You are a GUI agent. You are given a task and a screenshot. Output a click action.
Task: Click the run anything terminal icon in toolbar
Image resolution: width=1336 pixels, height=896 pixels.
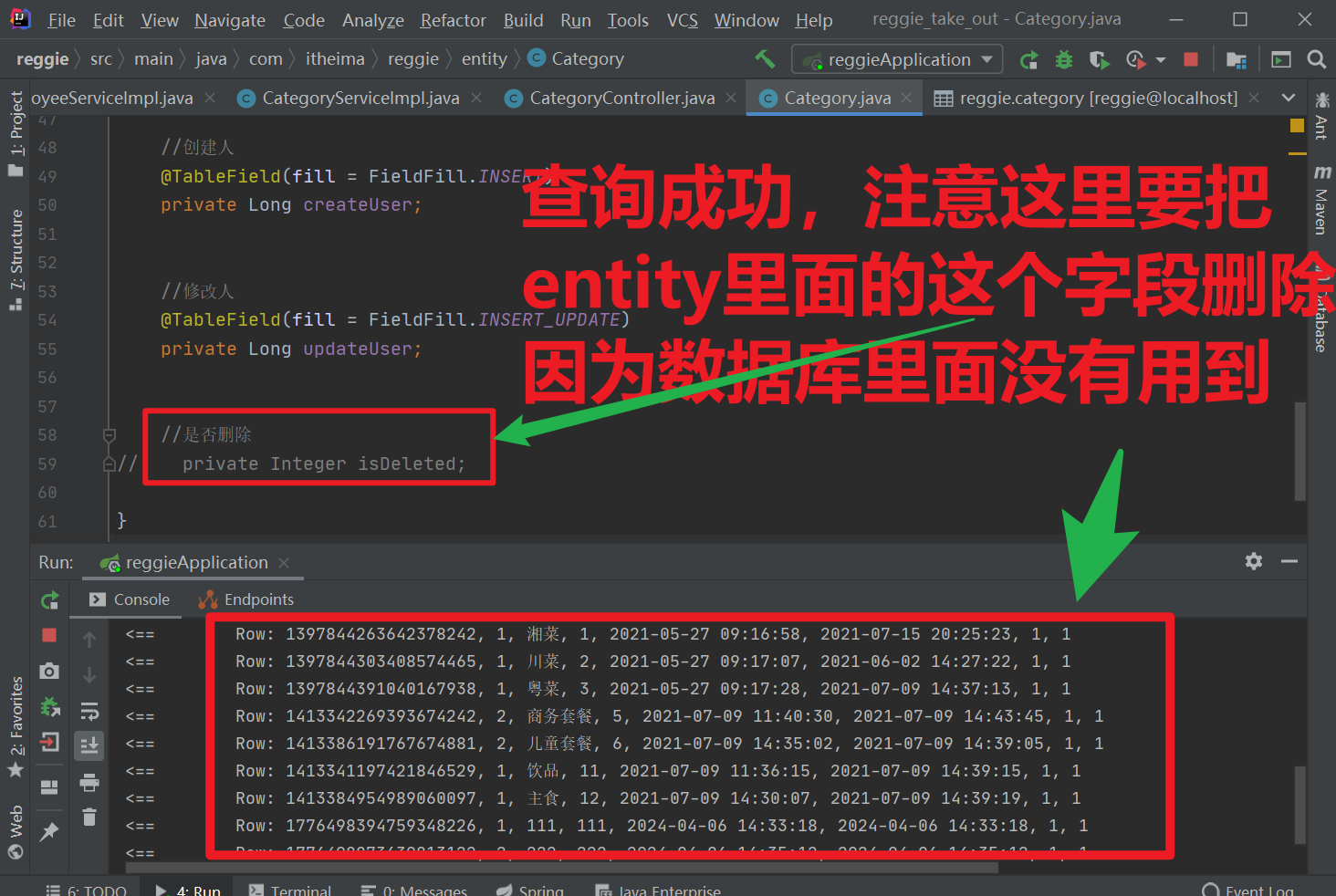(x=1281, y=59)
